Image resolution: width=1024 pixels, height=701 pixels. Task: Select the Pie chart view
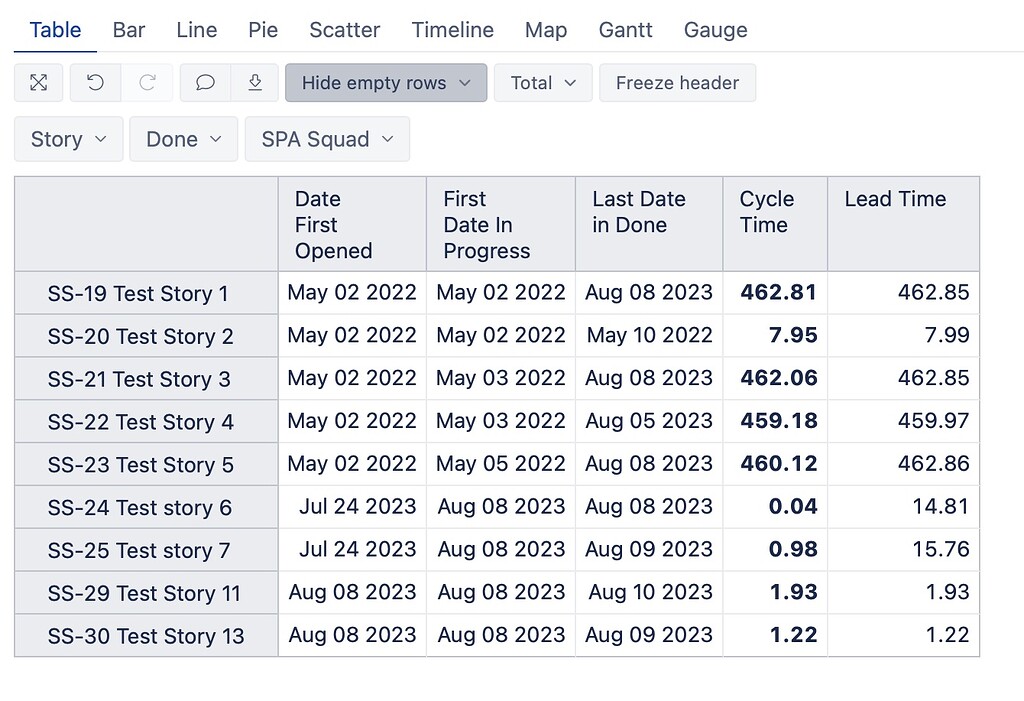tap(262, 30)
